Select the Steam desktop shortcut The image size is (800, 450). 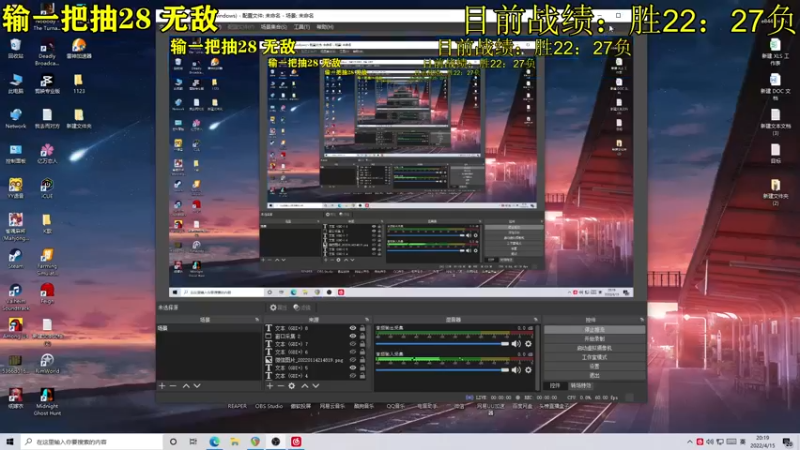click(x=15, y=258)
